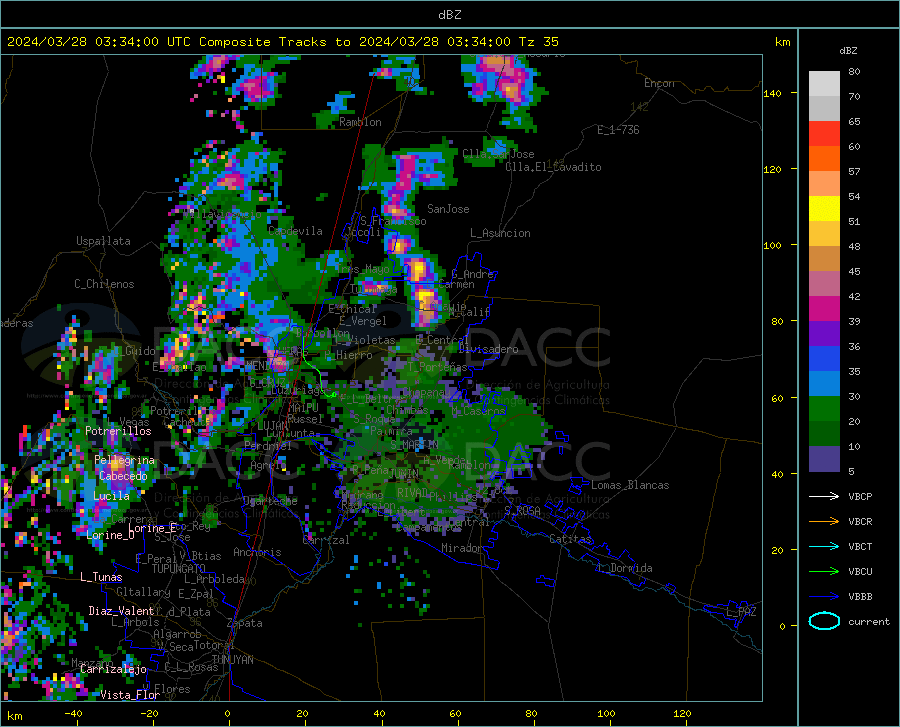Click the Uspallata place label
This screenshot has height=727, width=900.
pos(103,241)
